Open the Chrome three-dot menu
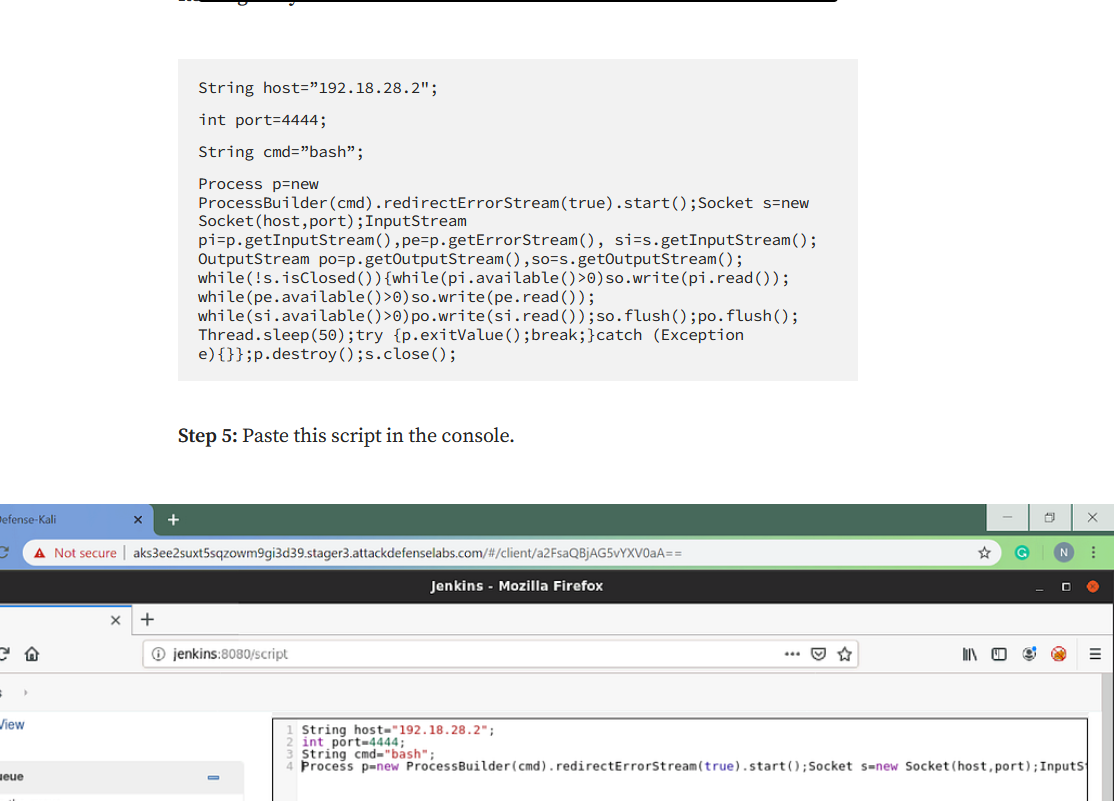The width and height of the screenshot is (1117, 801). click(1093, 552)
